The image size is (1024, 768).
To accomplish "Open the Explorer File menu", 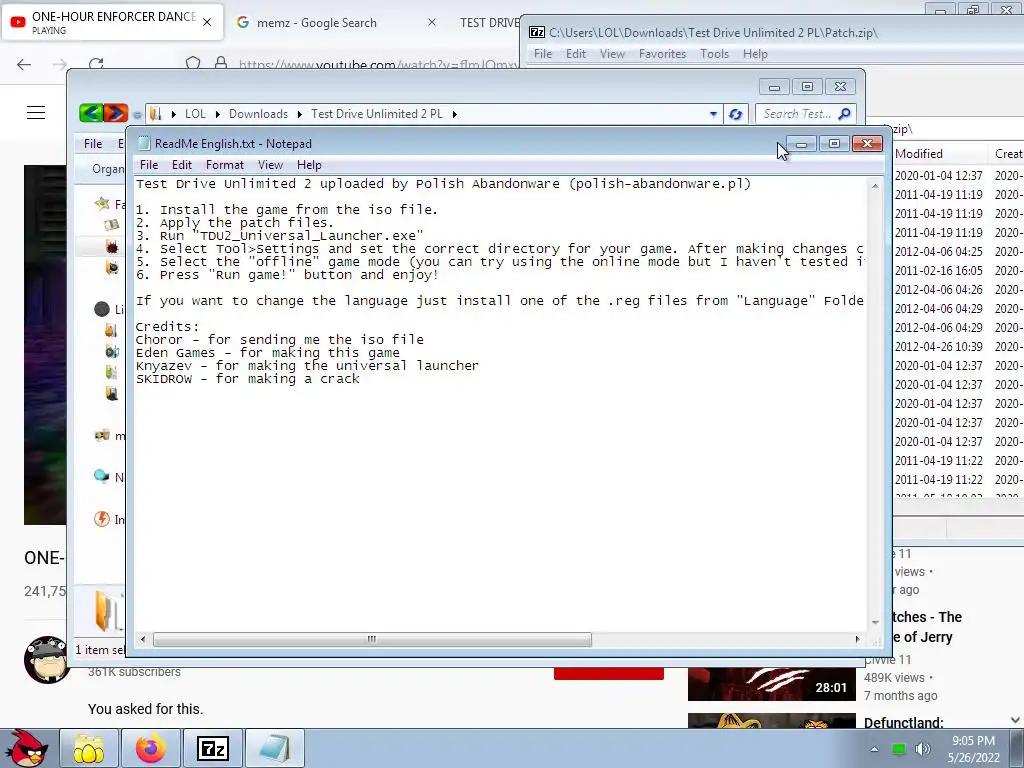I will (x=93, y=144).
